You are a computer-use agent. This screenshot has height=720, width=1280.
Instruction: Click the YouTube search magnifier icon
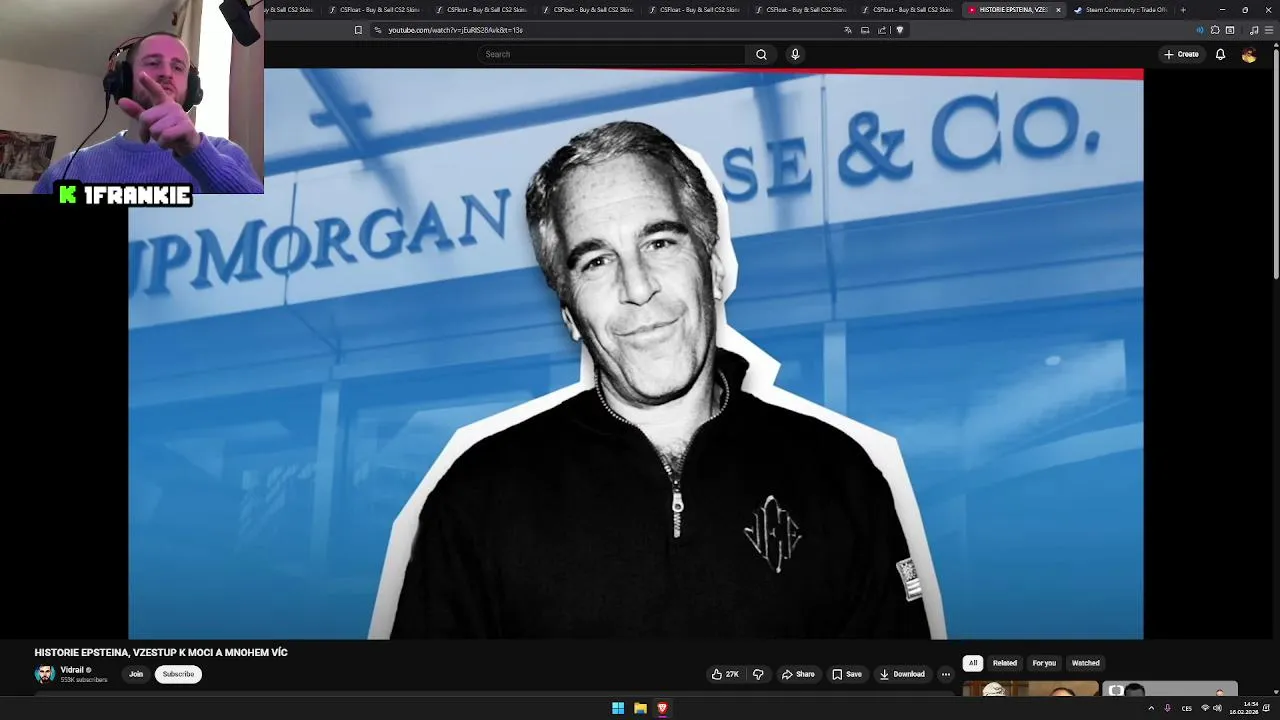click(x=761, y=54)
